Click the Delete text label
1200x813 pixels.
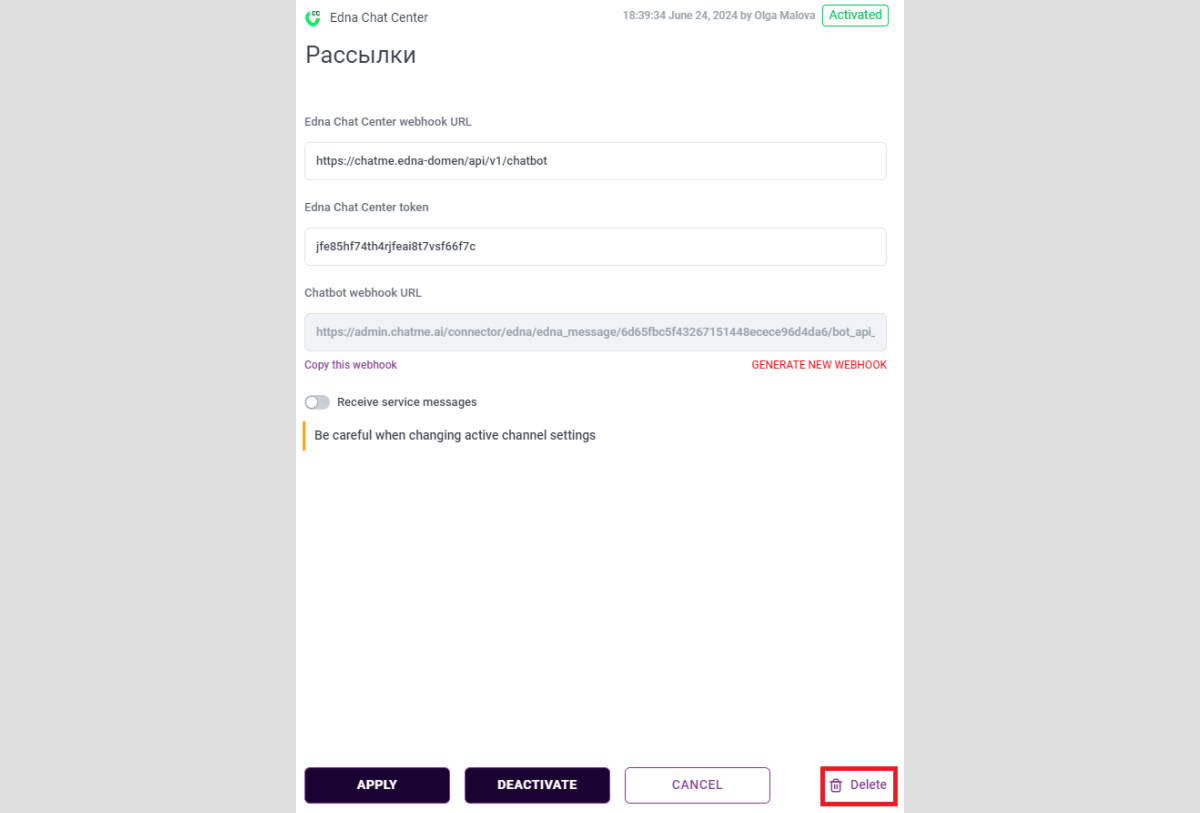point(868,785)
